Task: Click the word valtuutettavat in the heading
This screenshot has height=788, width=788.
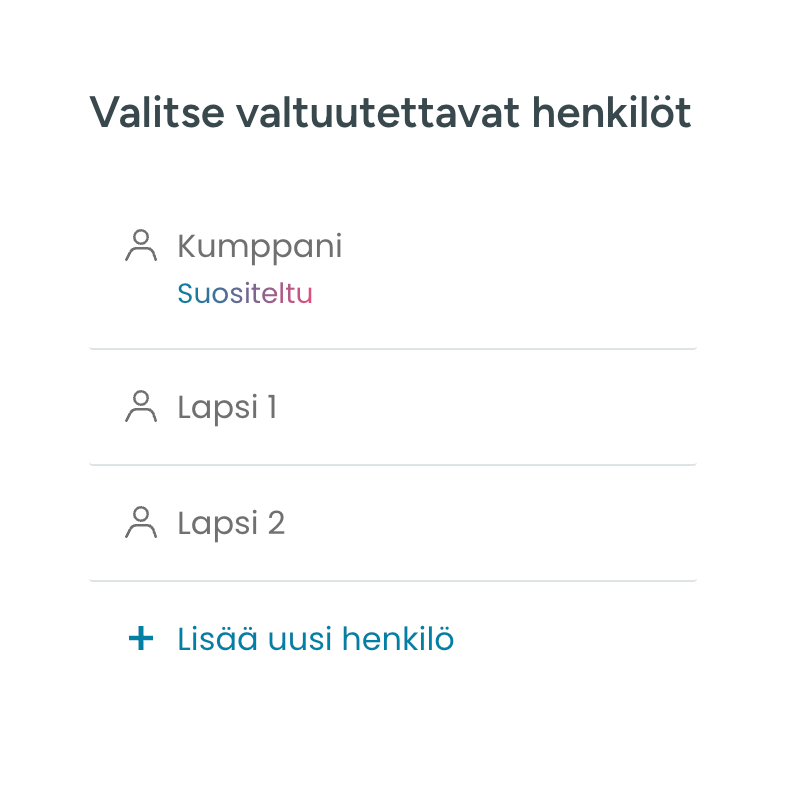Action: point(378,113)
